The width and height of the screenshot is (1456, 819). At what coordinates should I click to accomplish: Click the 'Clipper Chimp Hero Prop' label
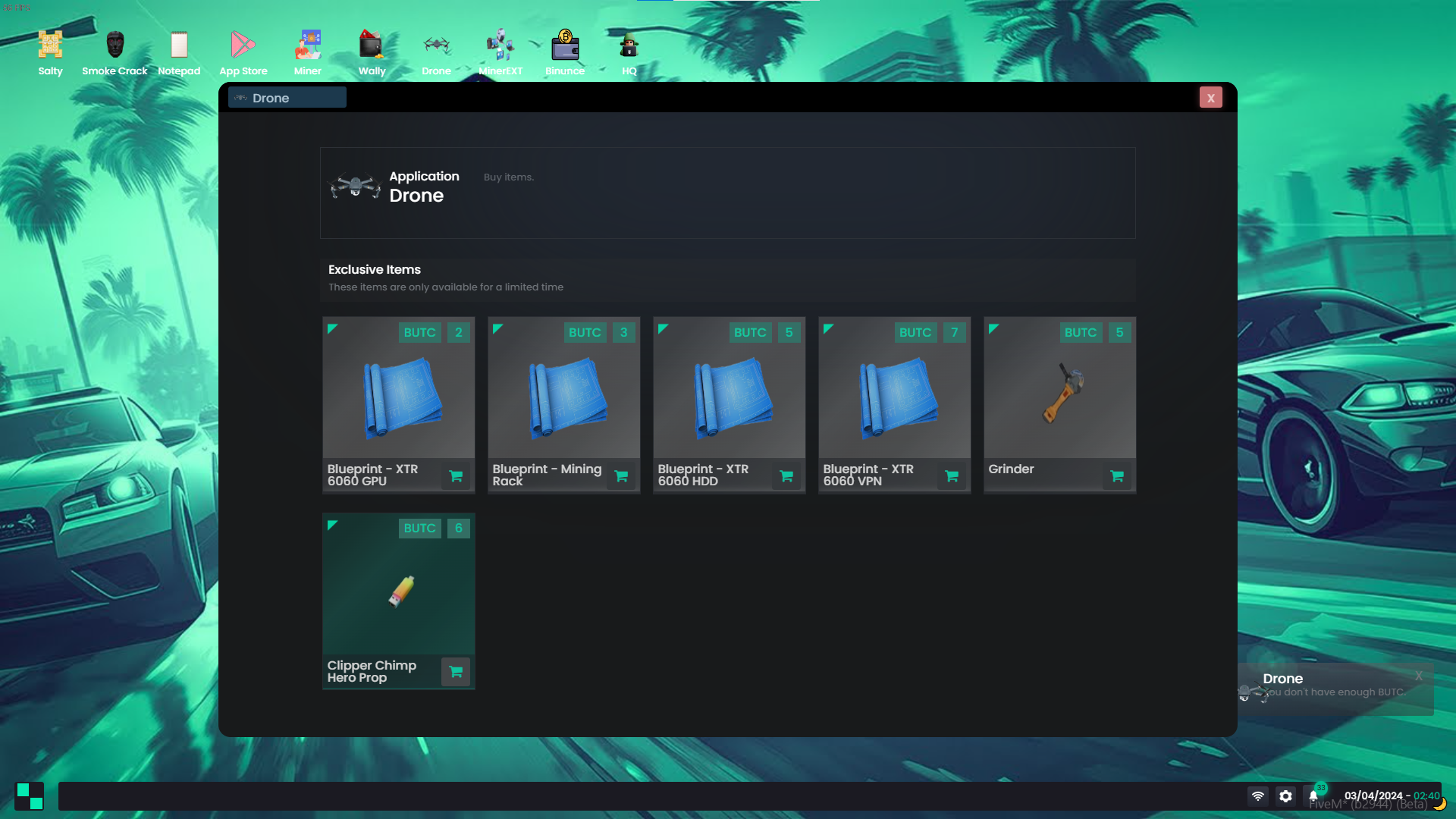tap(372, 671)
